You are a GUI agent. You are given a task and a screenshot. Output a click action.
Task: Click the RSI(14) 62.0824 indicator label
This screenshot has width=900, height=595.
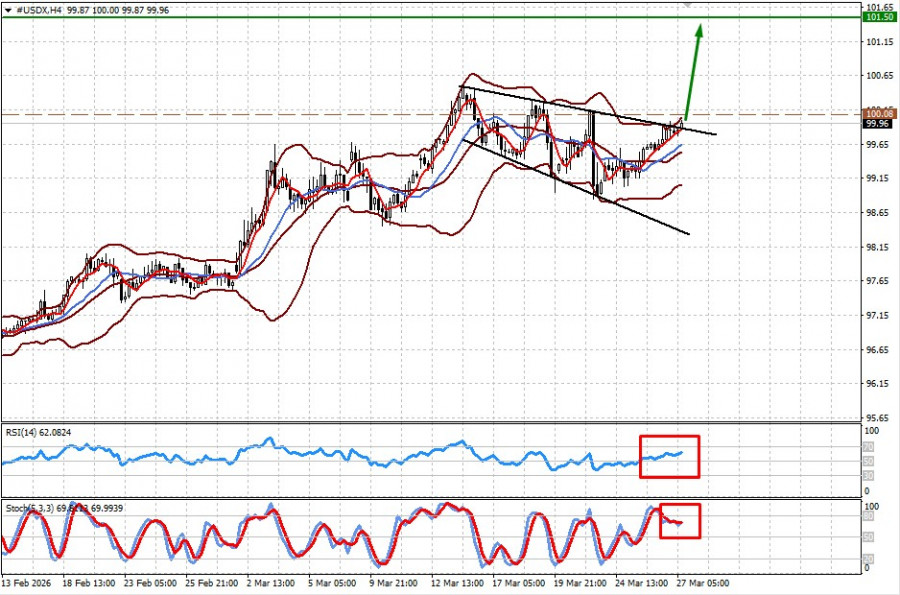coord(40,432)
